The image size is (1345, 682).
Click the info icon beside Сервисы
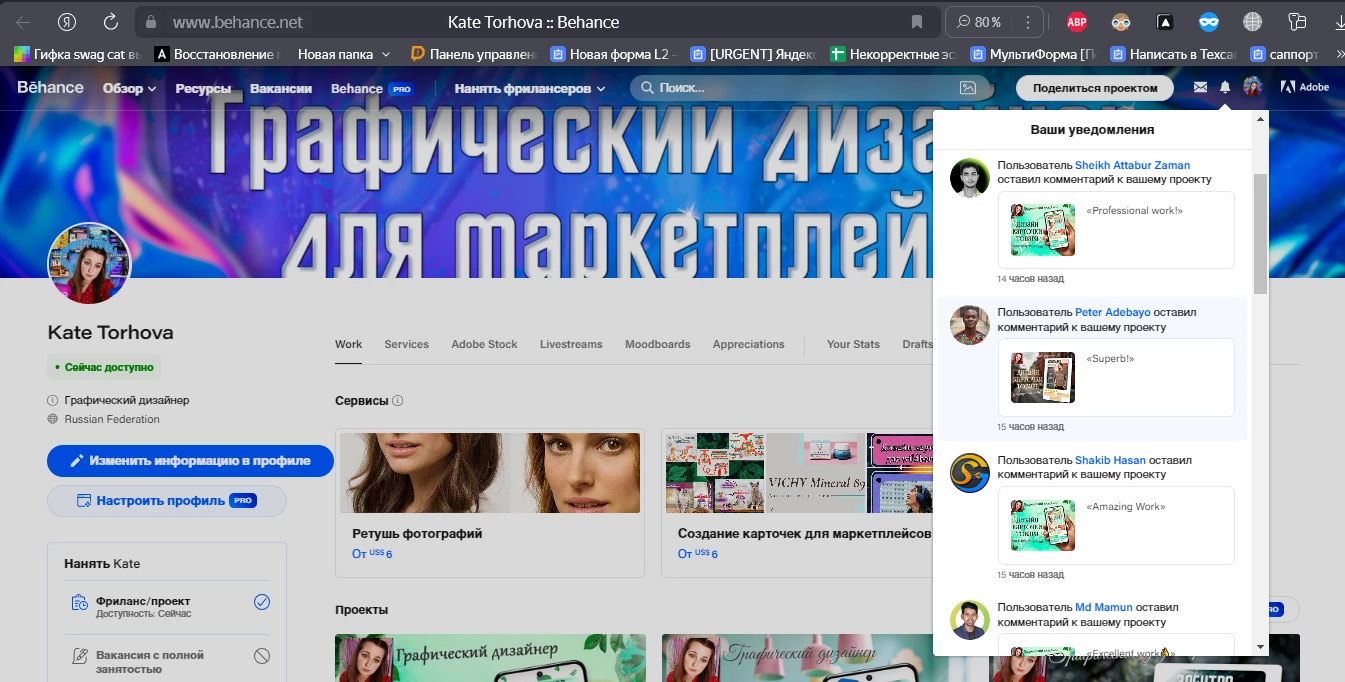click(398, 401)
